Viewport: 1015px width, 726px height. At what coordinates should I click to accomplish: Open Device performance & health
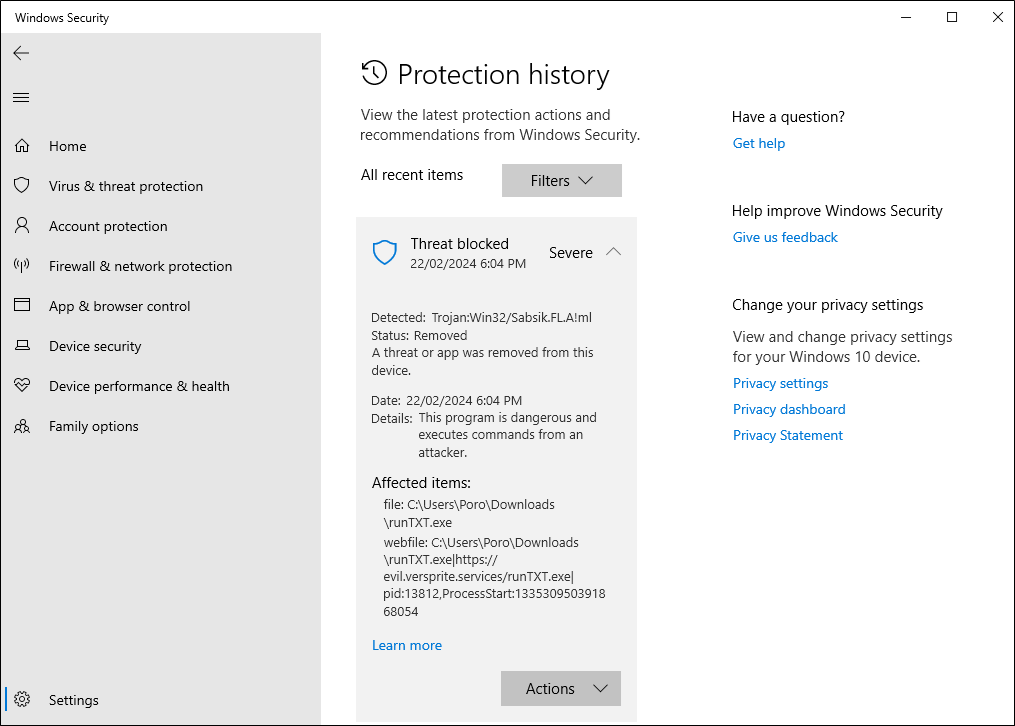[139, 386]
